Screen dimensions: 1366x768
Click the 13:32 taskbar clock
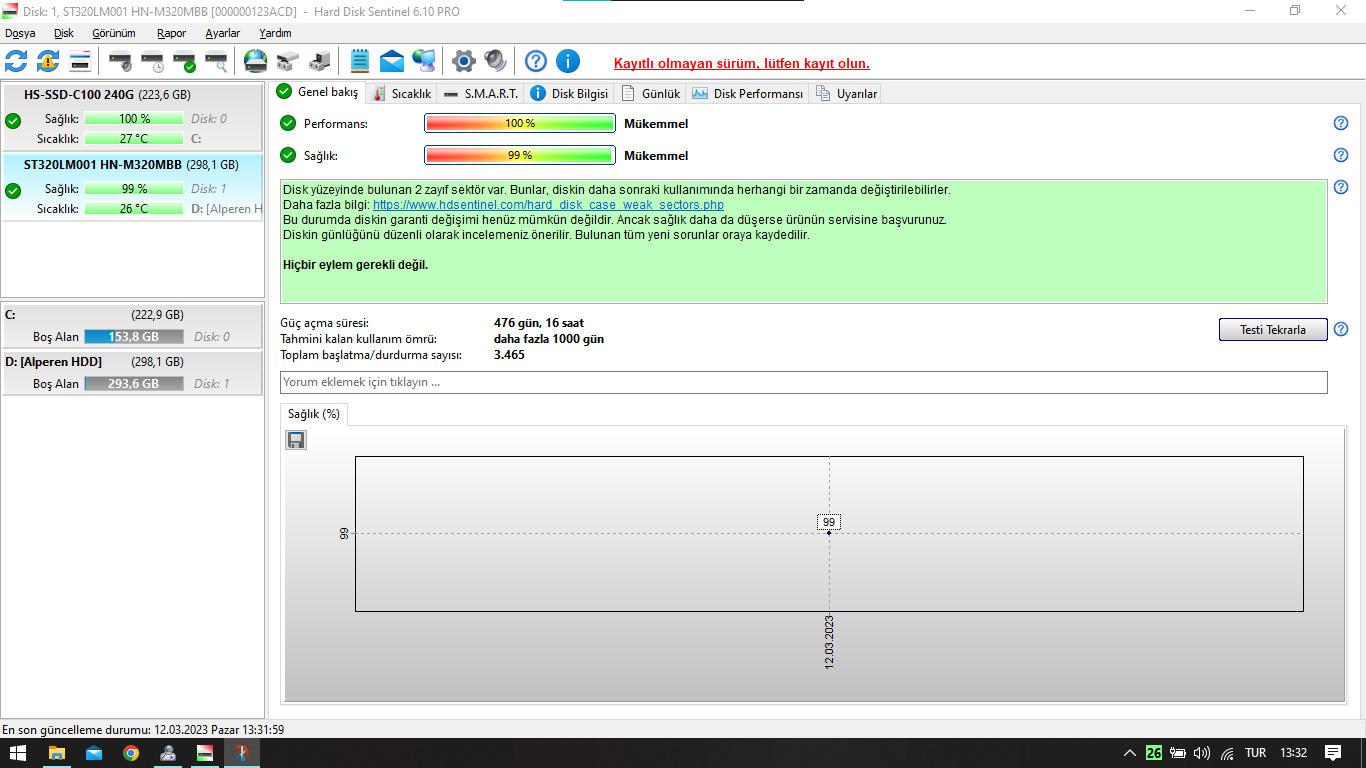point(1294,753)
